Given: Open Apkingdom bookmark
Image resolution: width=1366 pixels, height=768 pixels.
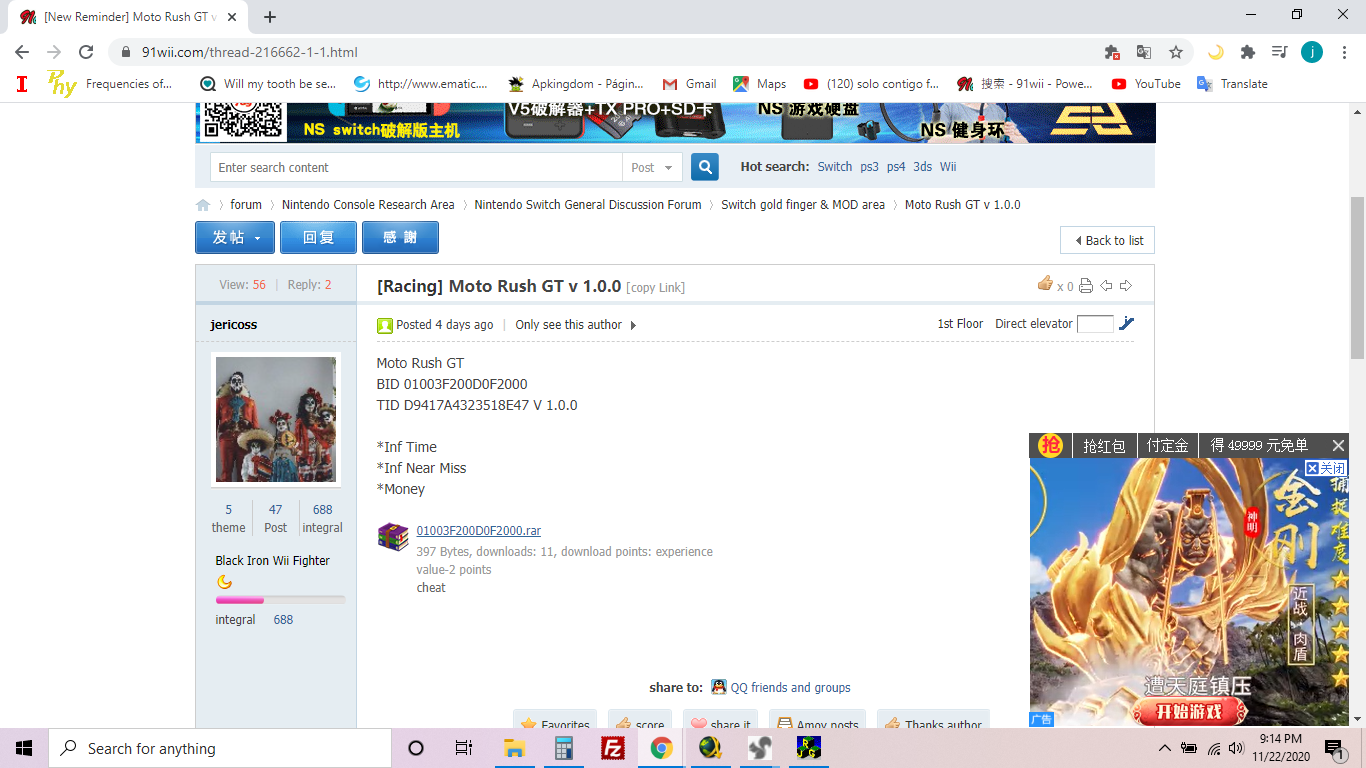Looking at the screenshot, I should click(x=575, y=84).
